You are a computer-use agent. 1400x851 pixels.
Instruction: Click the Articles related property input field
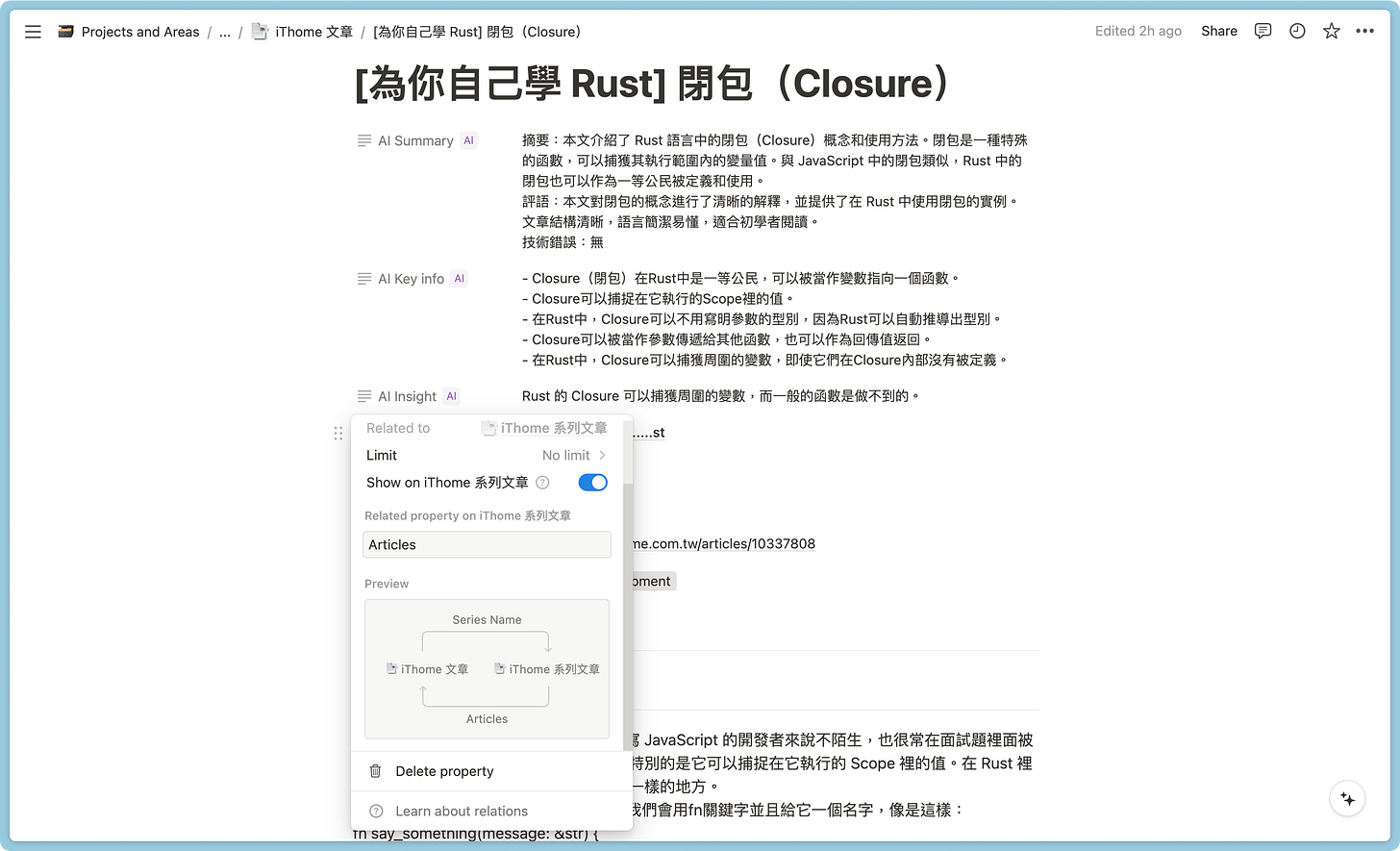[x=487, y=544]
